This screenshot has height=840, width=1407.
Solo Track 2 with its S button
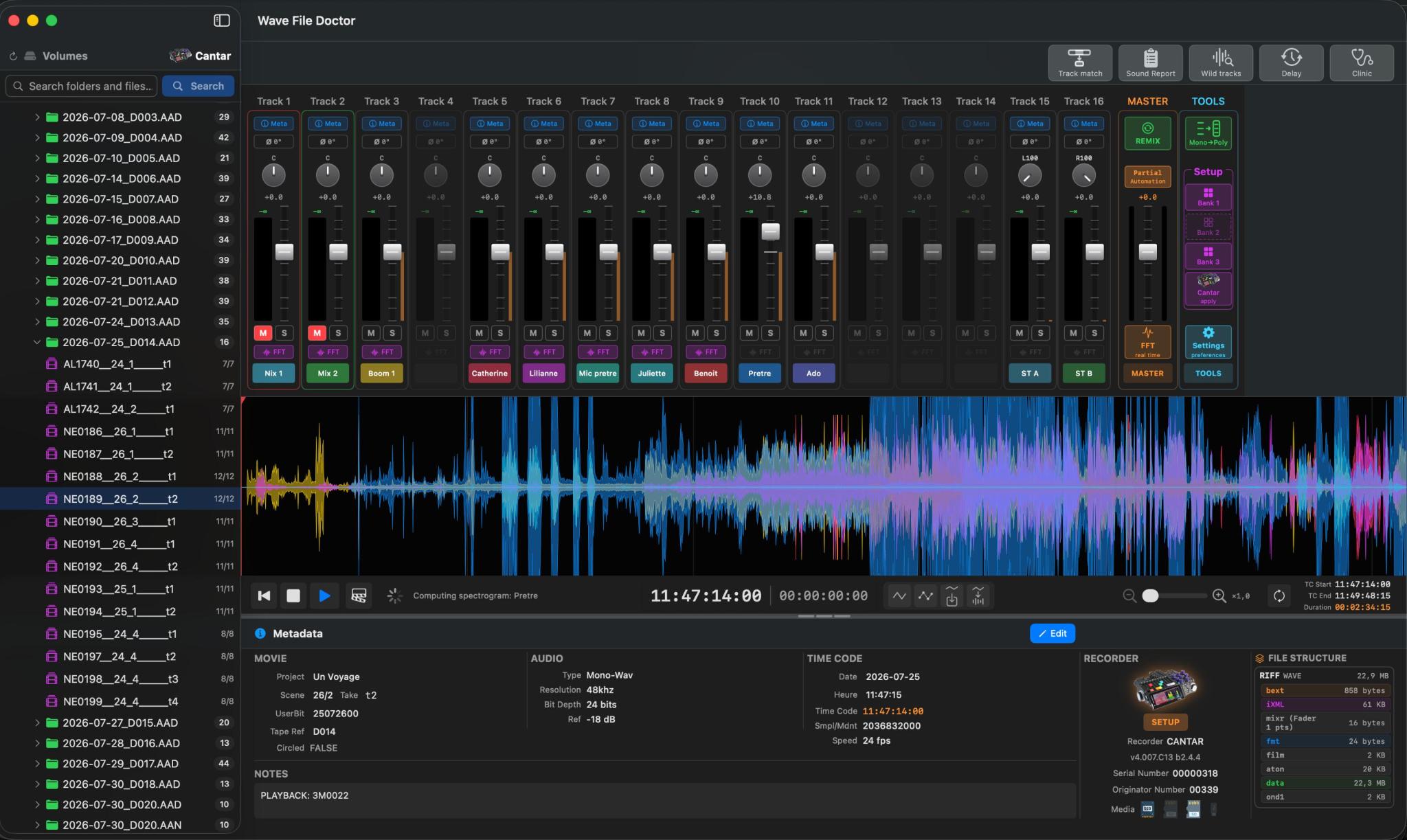pyautogui.click(x=338, y=333)
